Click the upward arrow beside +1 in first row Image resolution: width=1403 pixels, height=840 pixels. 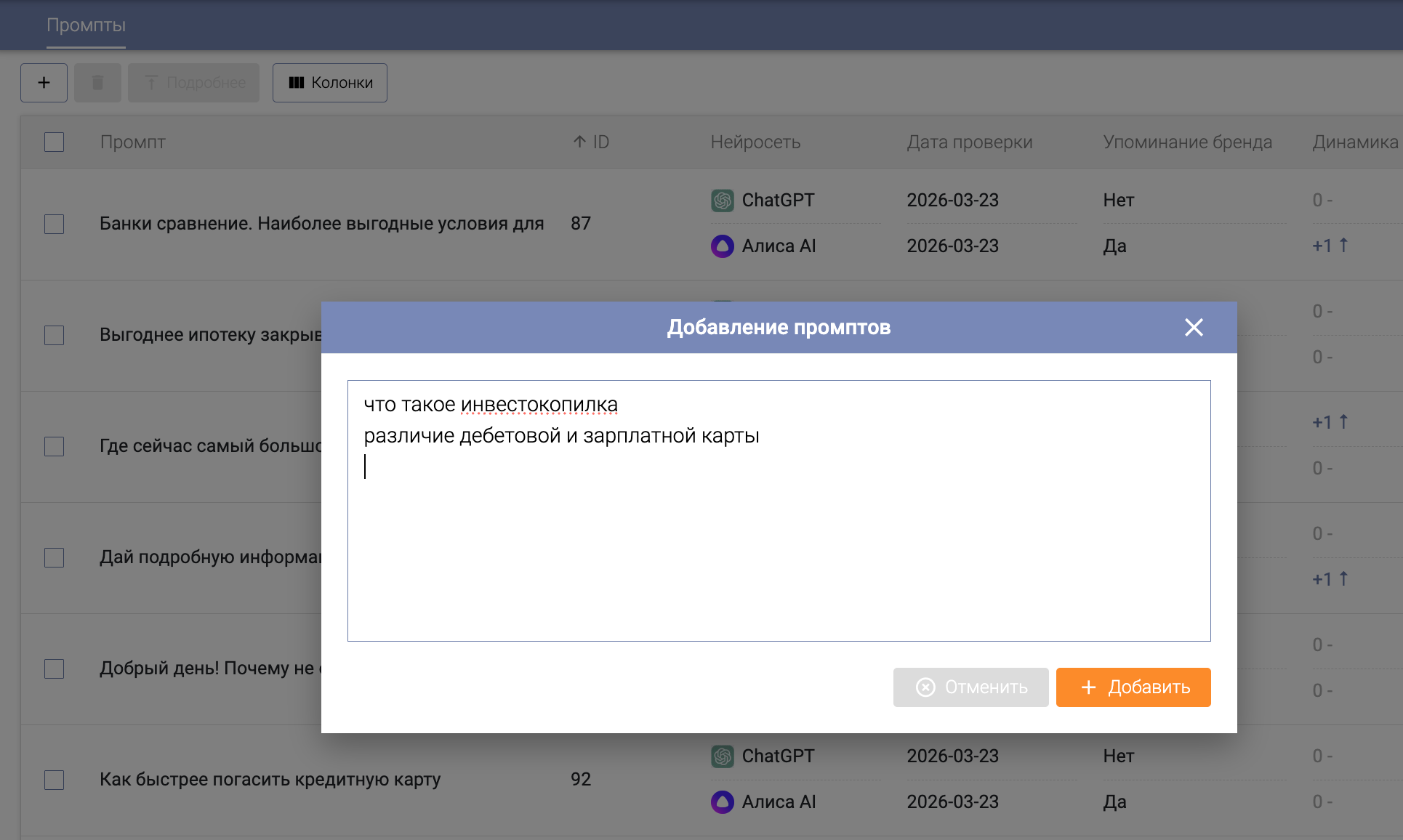coord(1343,246)
